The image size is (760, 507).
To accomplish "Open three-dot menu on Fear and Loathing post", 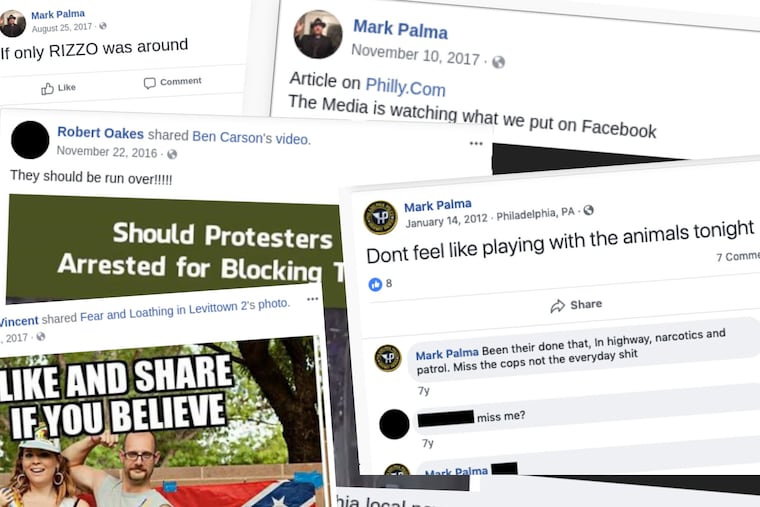I will tap(313, 299).
